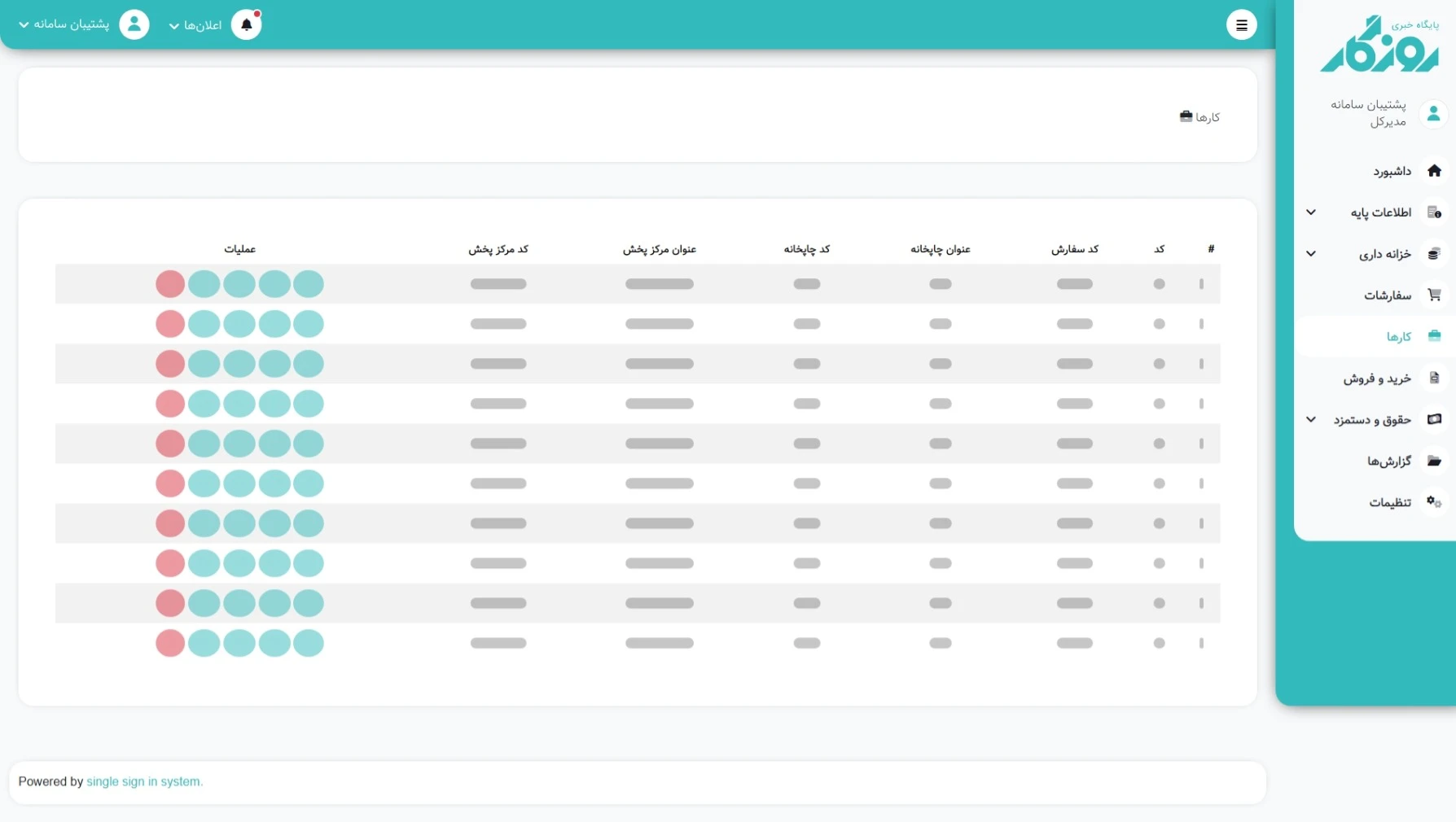Click the user avatar icon in header
This screenshot has width=1456, height=822.
coord(134,24)
